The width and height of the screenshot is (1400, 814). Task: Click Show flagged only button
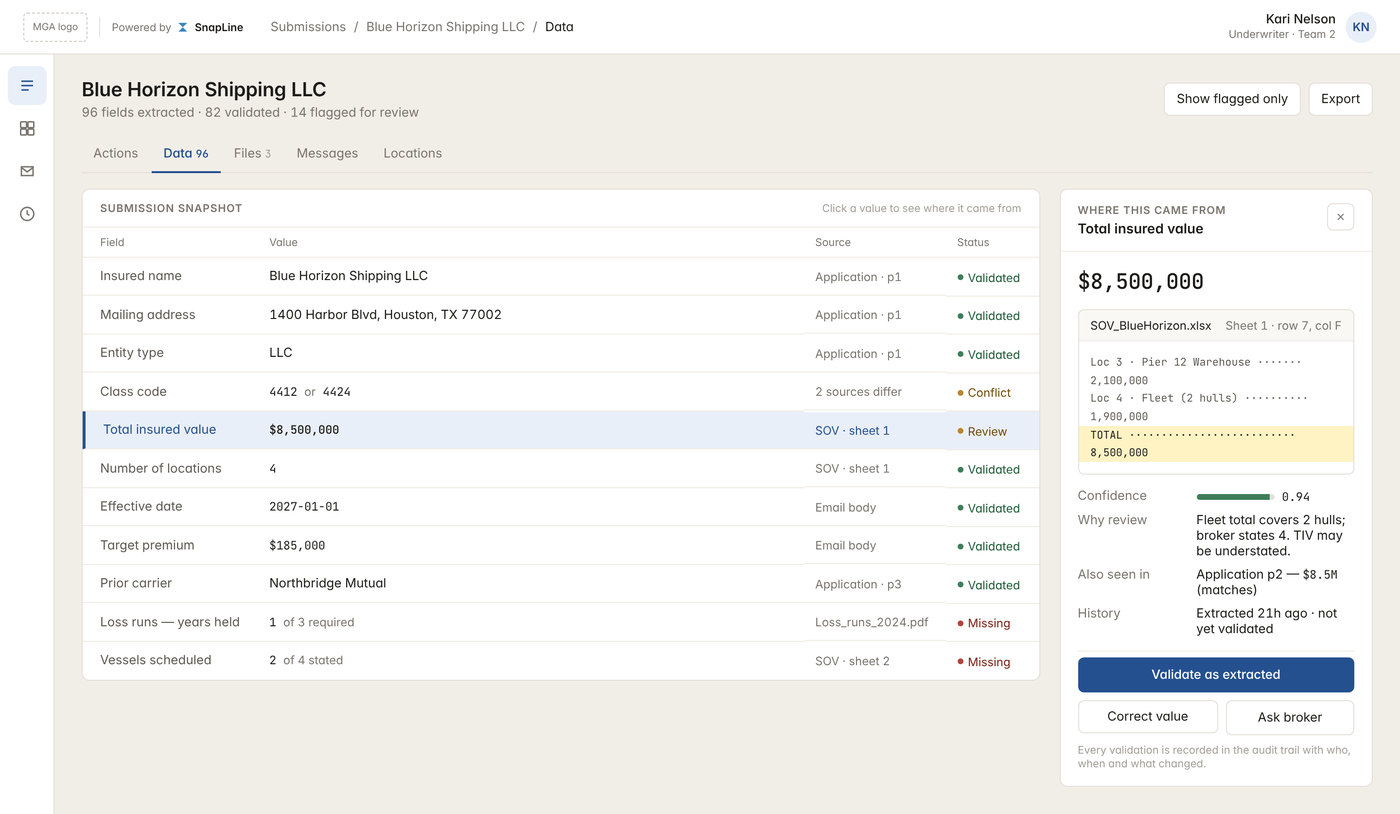(1232, 99)
